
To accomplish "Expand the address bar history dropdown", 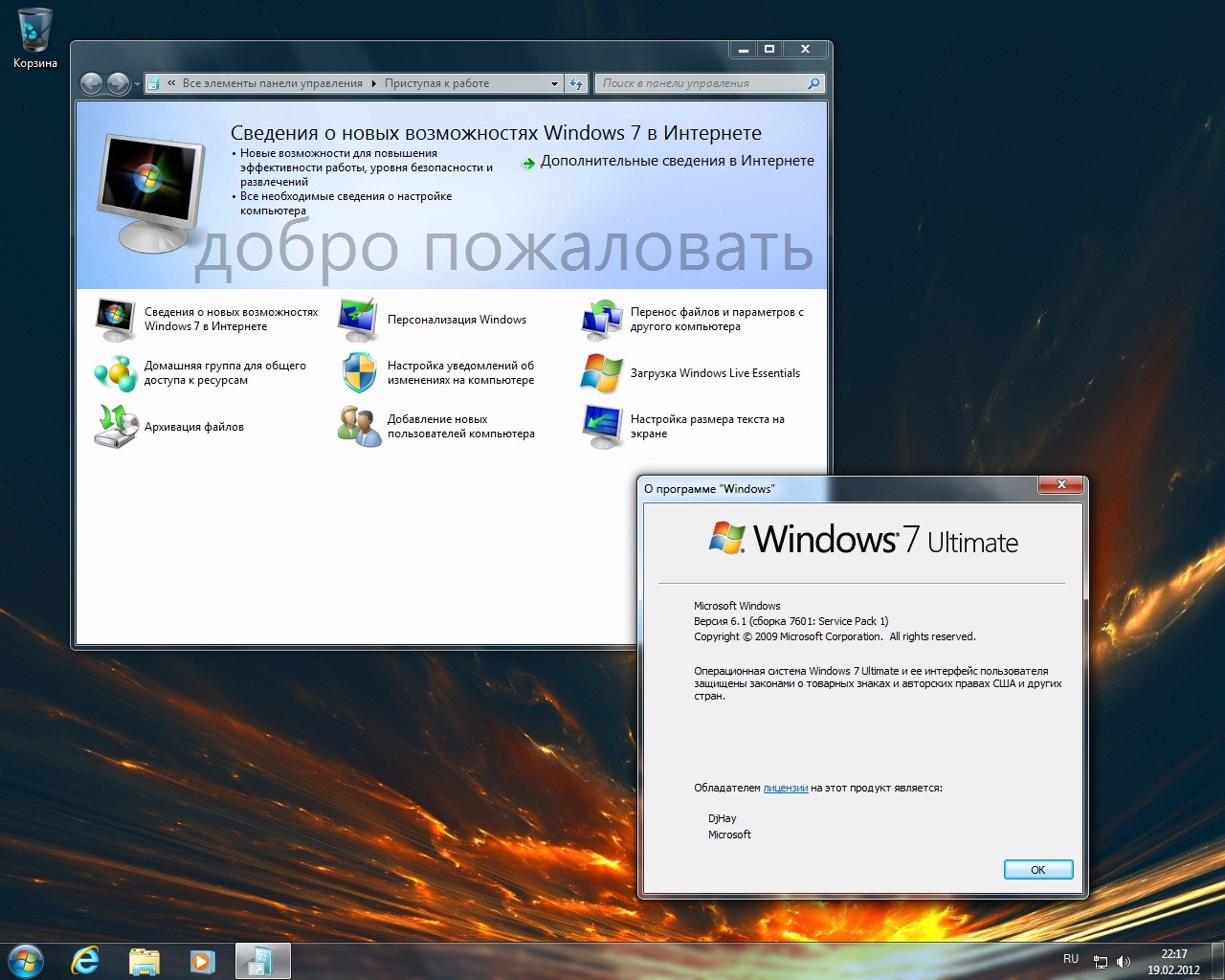I will click(x=554, y=83).
